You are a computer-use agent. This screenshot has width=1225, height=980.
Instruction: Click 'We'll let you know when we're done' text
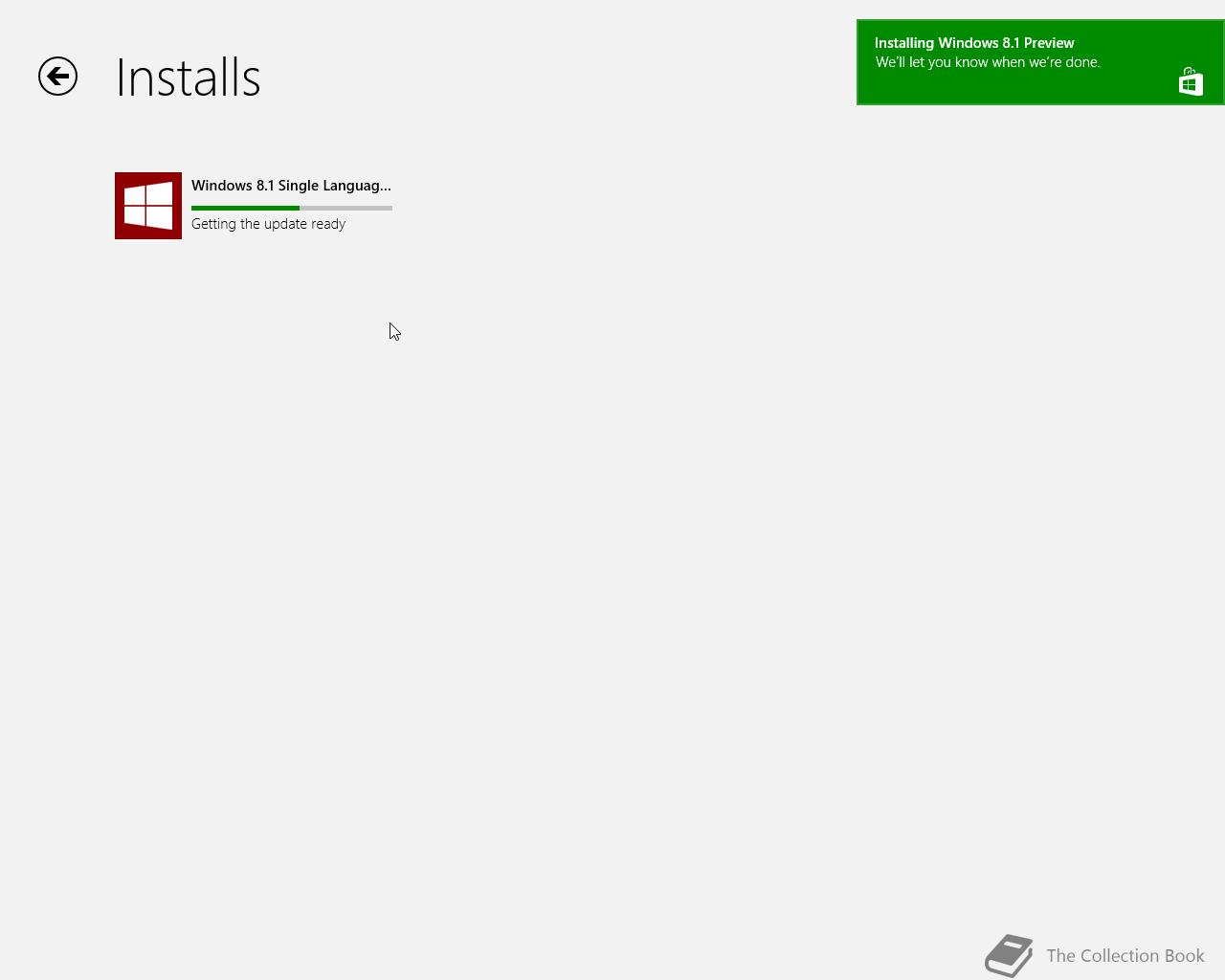(988, 62)
